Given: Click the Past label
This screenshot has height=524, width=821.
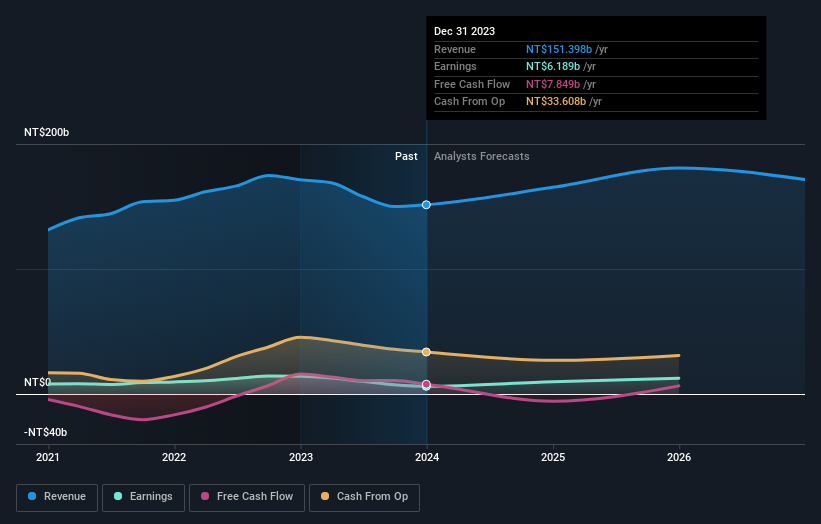Looking at the screenshot, I should [406, 157].
